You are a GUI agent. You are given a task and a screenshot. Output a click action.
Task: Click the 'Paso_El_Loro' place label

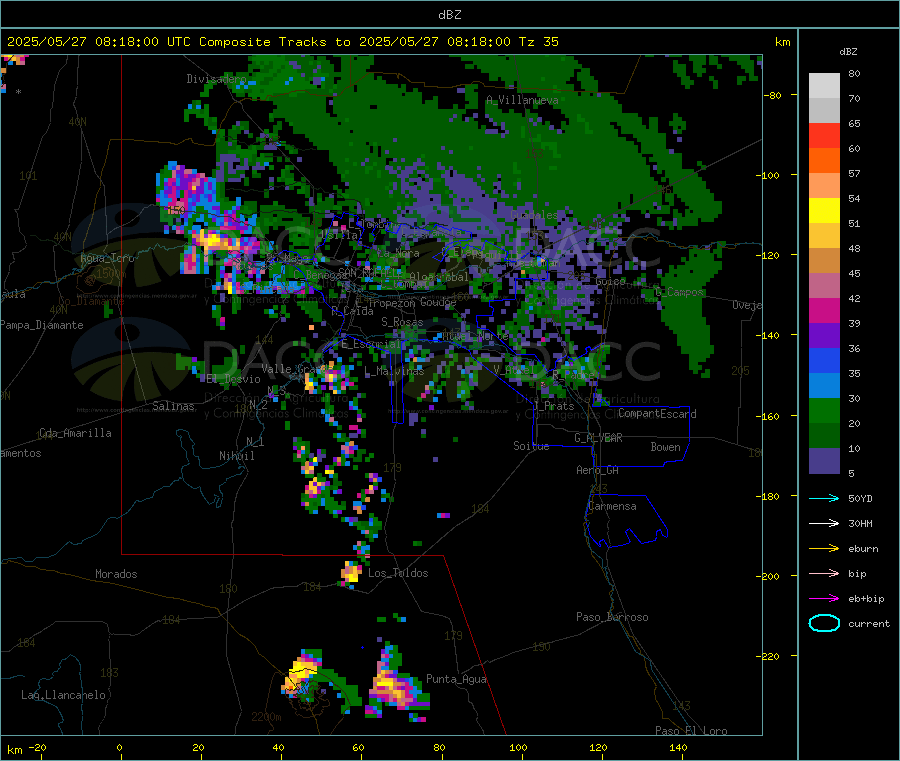(x=691, y=731)
